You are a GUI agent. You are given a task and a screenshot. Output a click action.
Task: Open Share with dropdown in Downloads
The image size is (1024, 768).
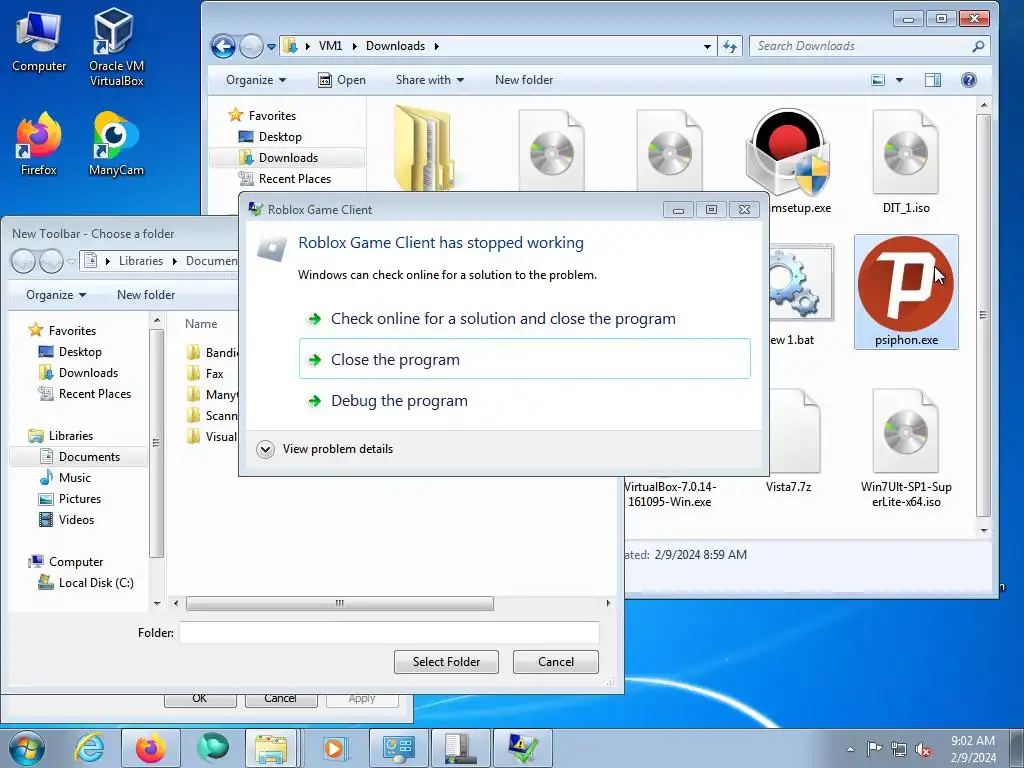(x=430, y=80)
